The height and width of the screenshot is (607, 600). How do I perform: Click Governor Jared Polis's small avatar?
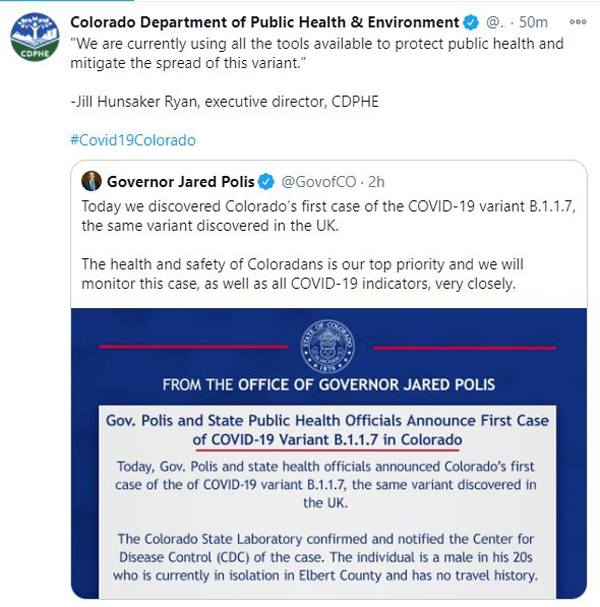pos(91,181)
